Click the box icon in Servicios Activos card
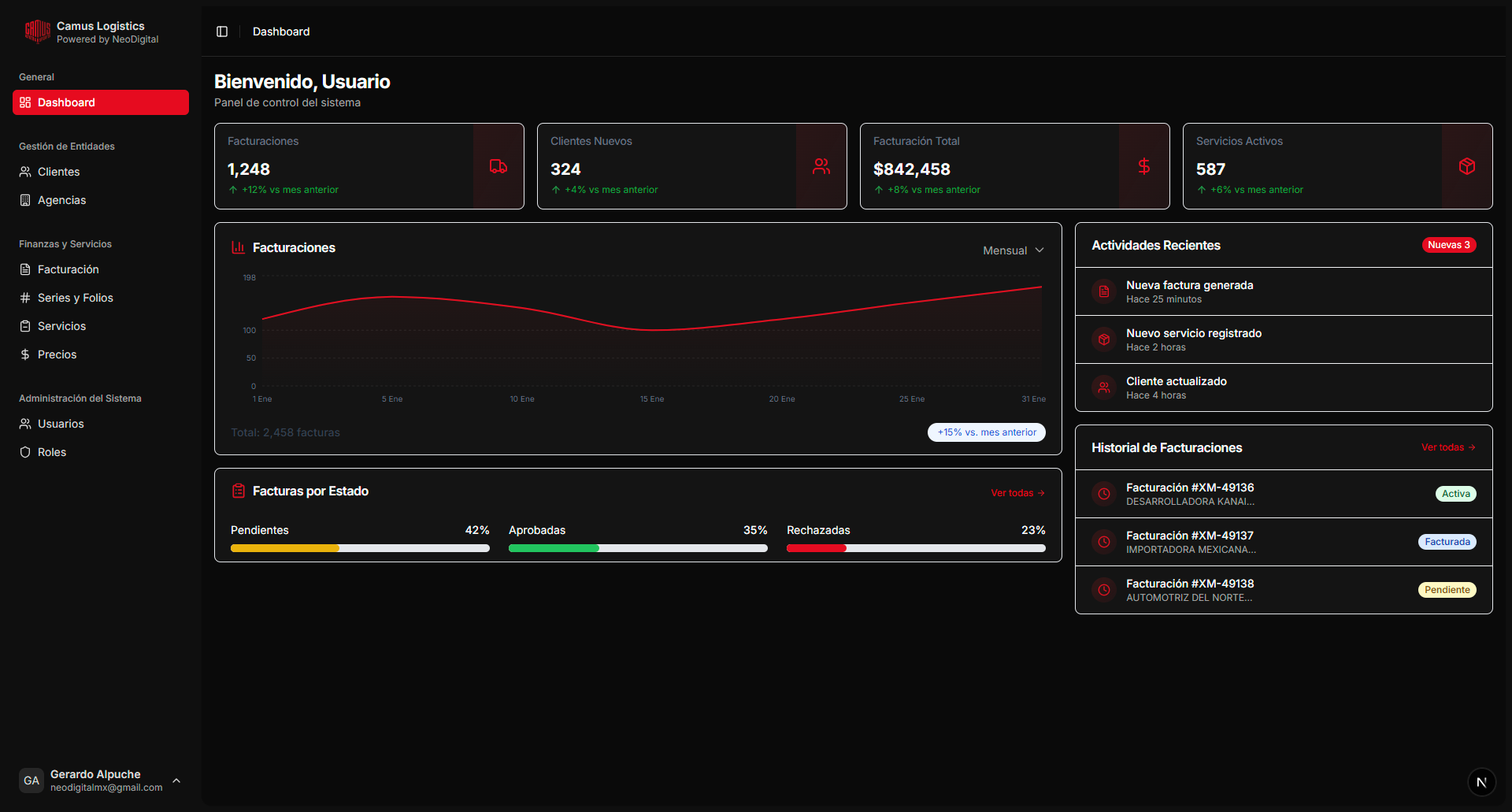1512x812 pixels. (x=1467, y=166)
